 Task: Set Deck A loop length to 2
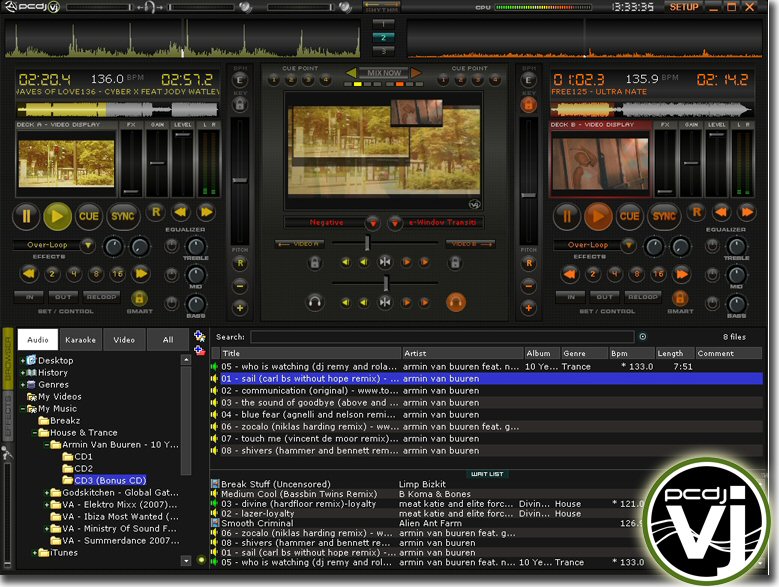point(52,274)
